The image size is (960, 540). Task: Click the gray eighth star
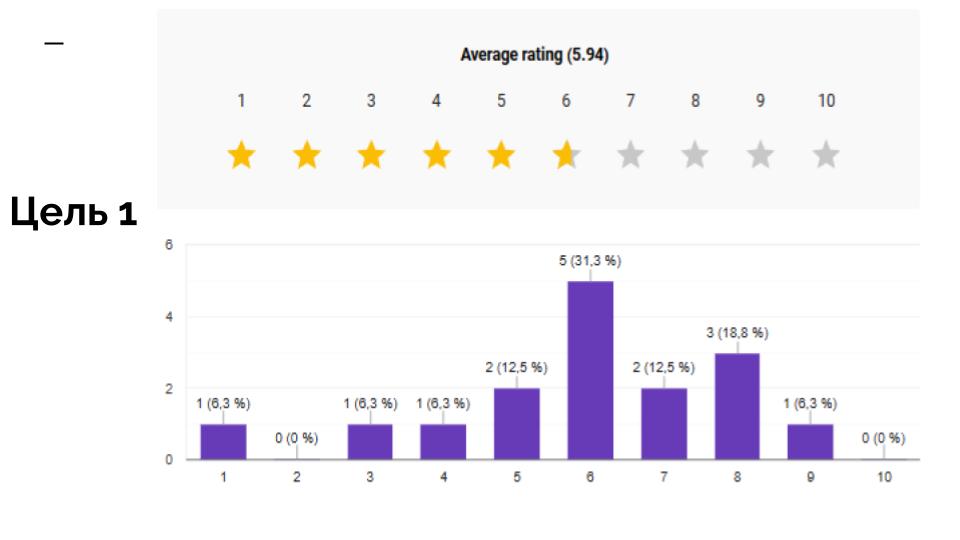coord(695,155)
